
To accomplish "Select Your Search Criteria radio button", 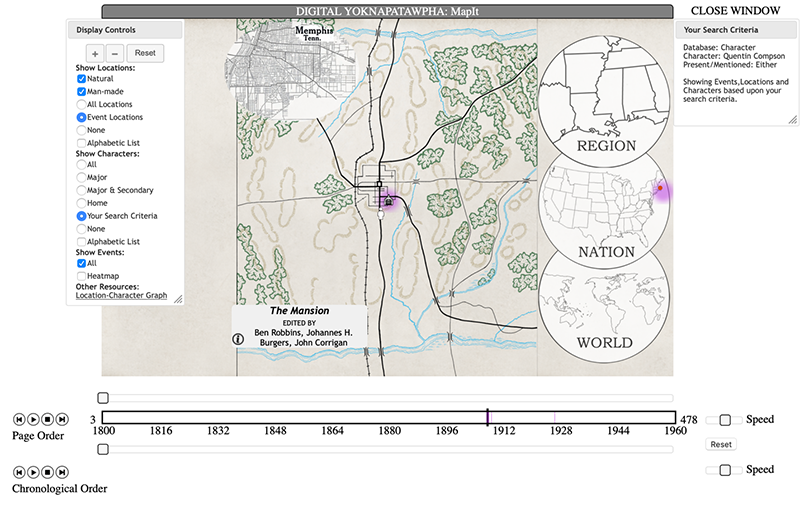I will pos(81,216).
